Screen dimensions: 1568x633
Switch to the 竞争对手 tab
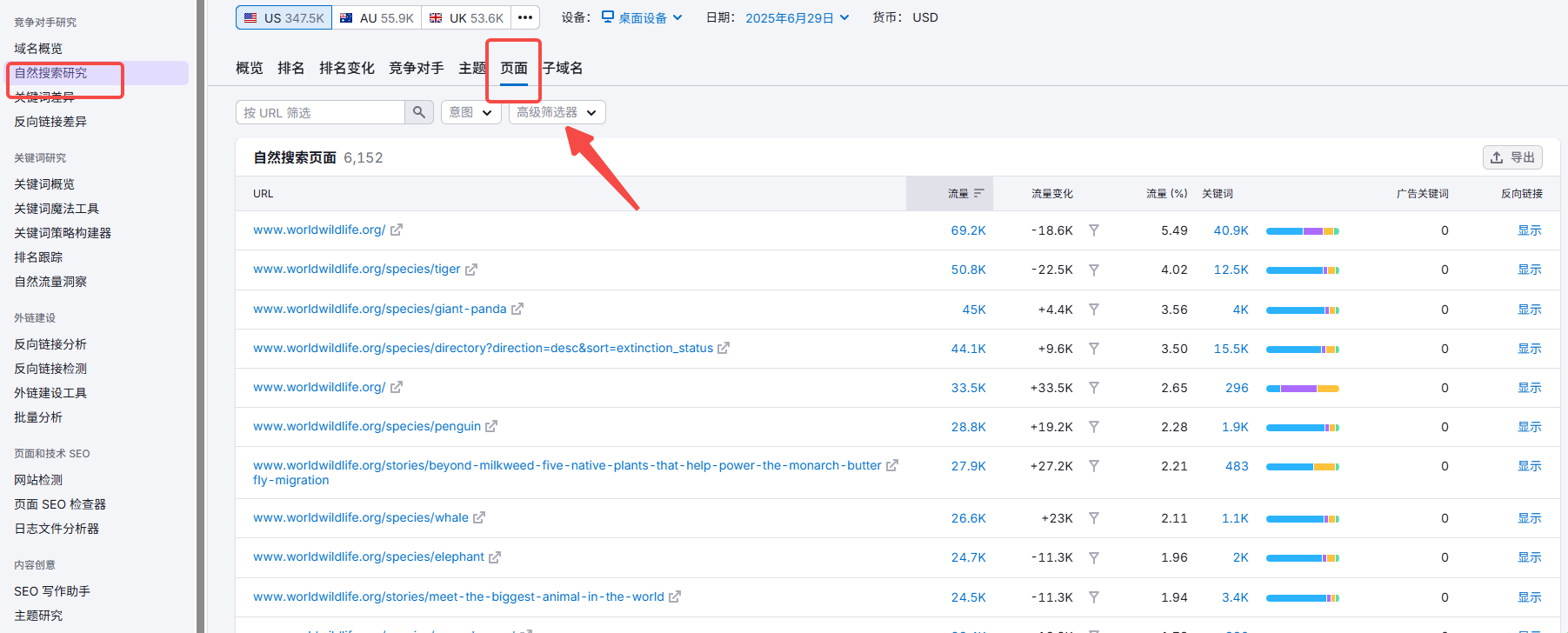tap(416, 68)
